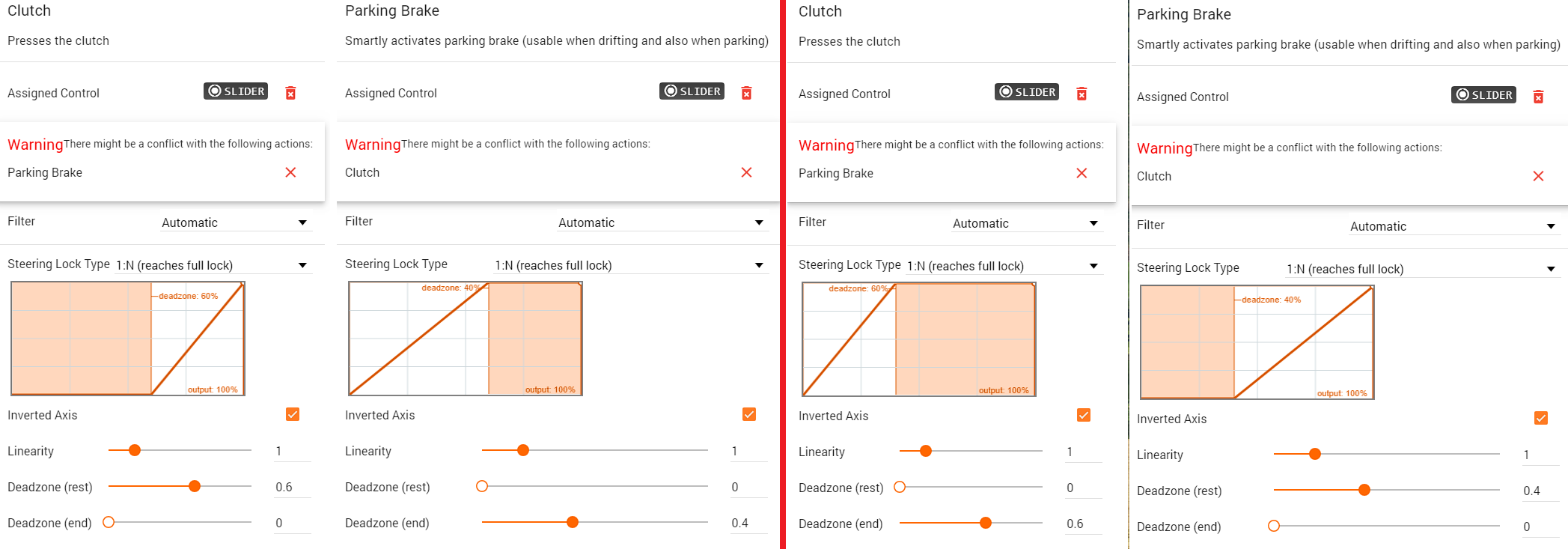Click SLIDER badge in second panel Parking Brake
The height and width of the screenshot is (549, 1568).
692,91
